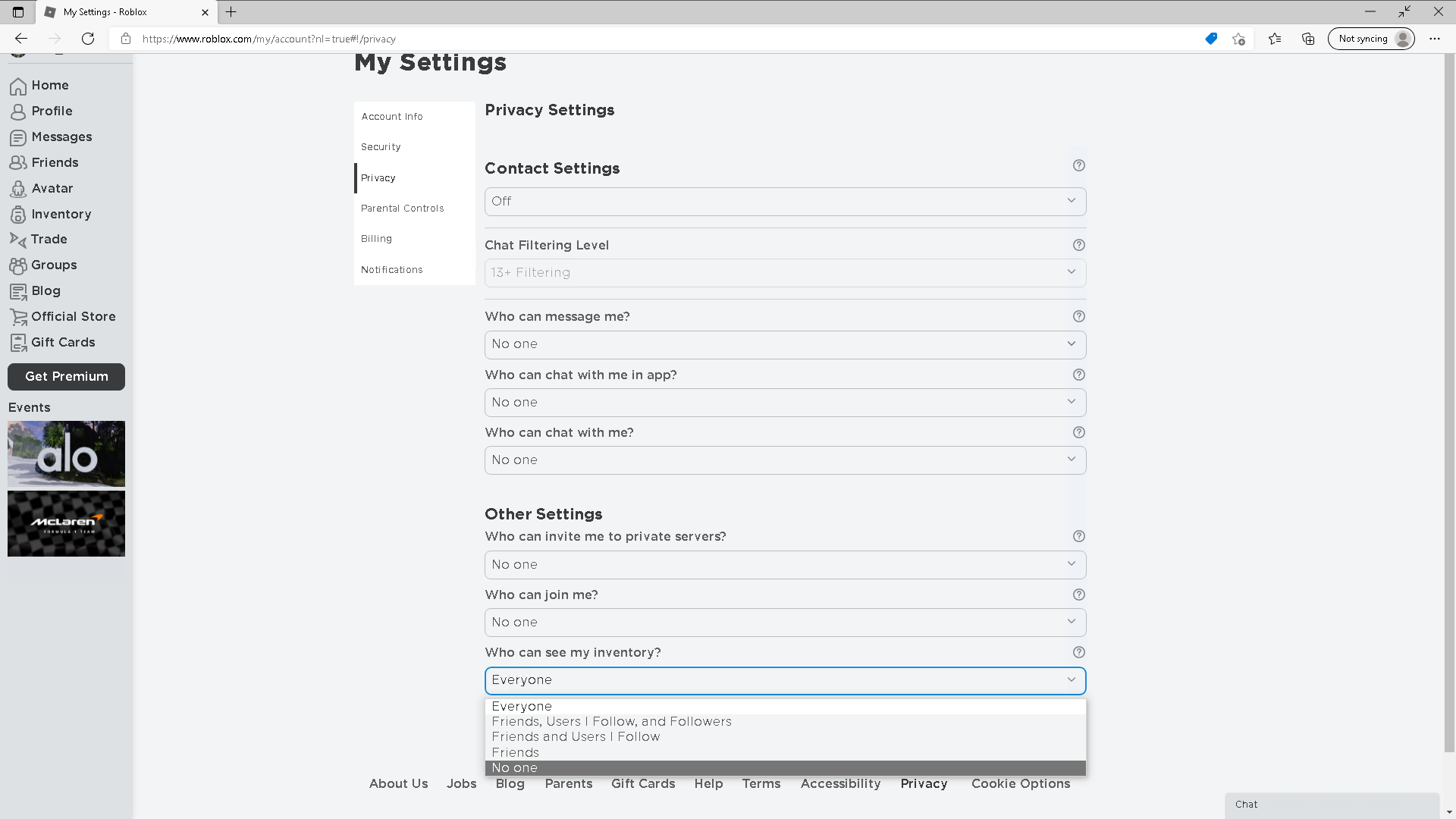Click the Messages icon in sidebar

18,137
